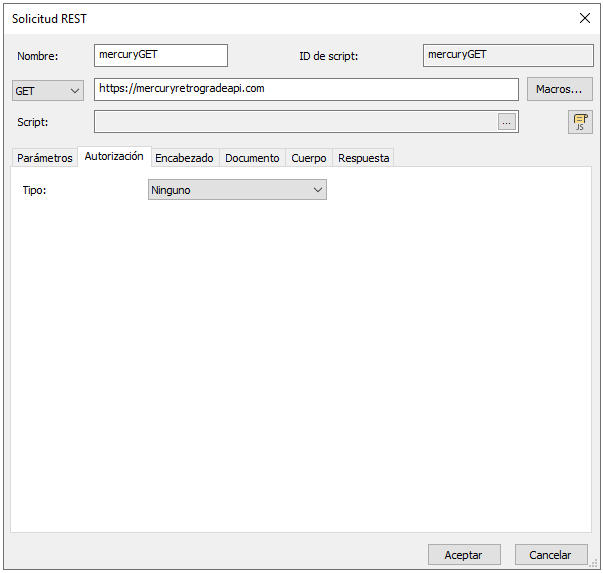Click the URL field with mercuryretrogradeapi.com
Image resolution: width=603 pixels, height=573 pixels.
pyautogui.click(x=306, y=89)
